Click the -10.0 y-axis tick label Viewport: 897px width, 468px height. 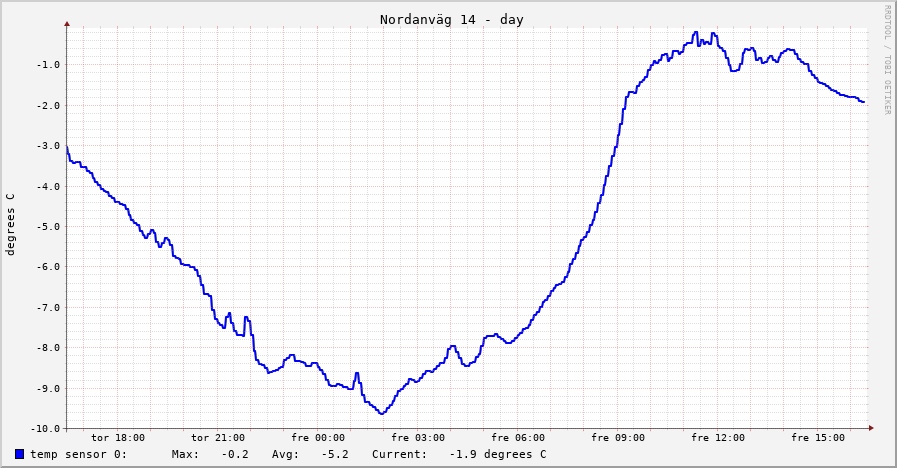pyautogui.click(x=44, y=429)
